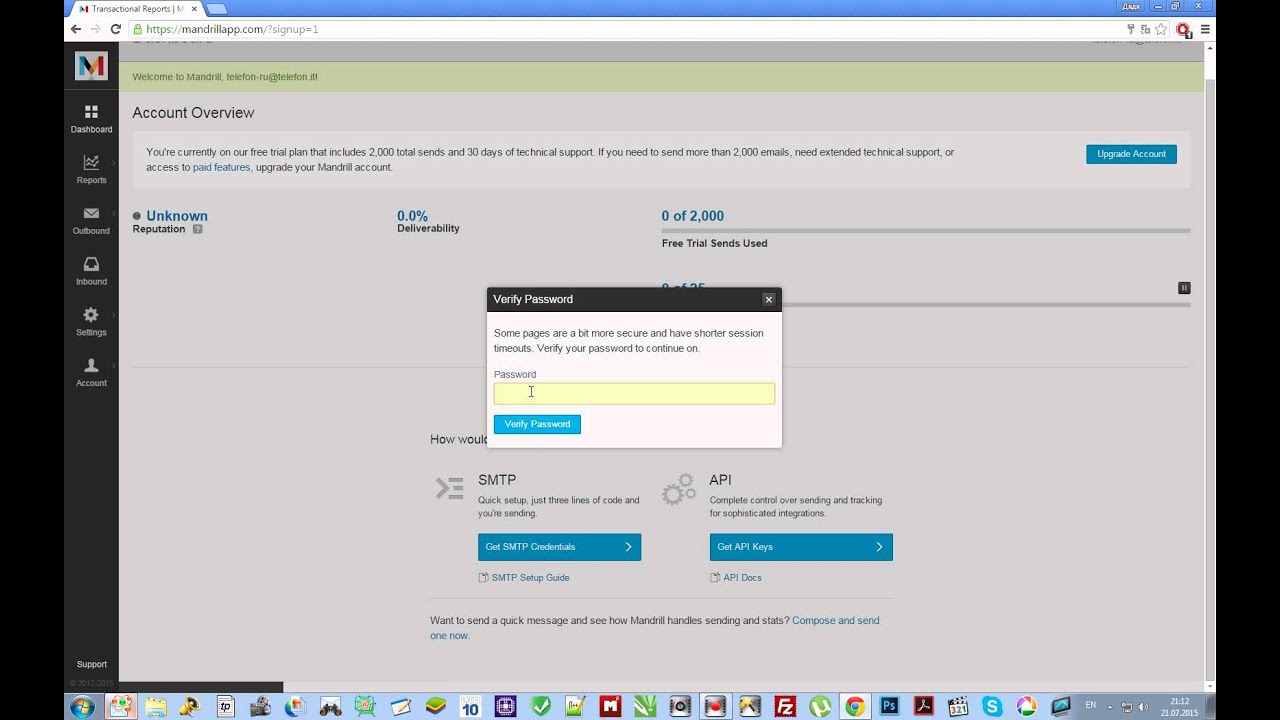
Task: Open Photoshop from the taskbar
Action: [889, 707]
